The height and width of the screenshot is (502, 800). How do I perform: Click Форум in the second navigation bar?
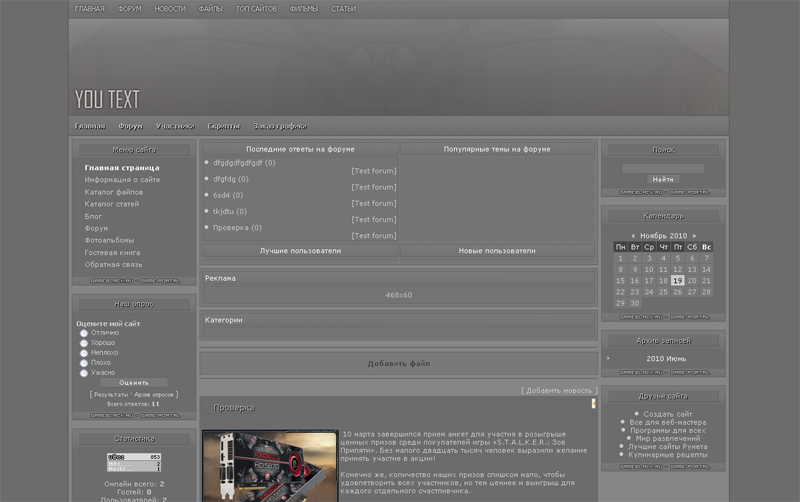(131, 126)
